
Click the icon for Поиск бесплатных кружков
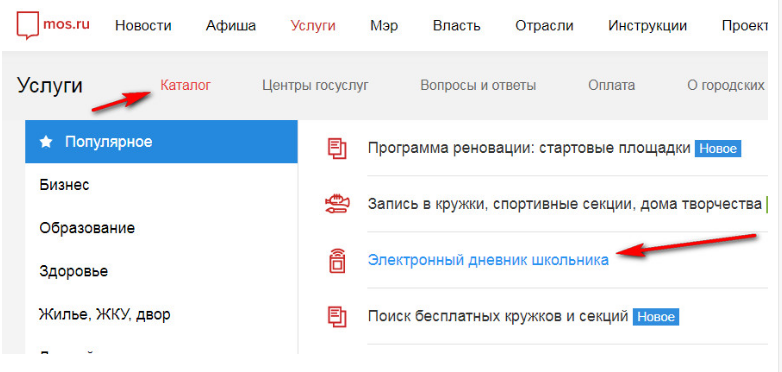[337, 316]
